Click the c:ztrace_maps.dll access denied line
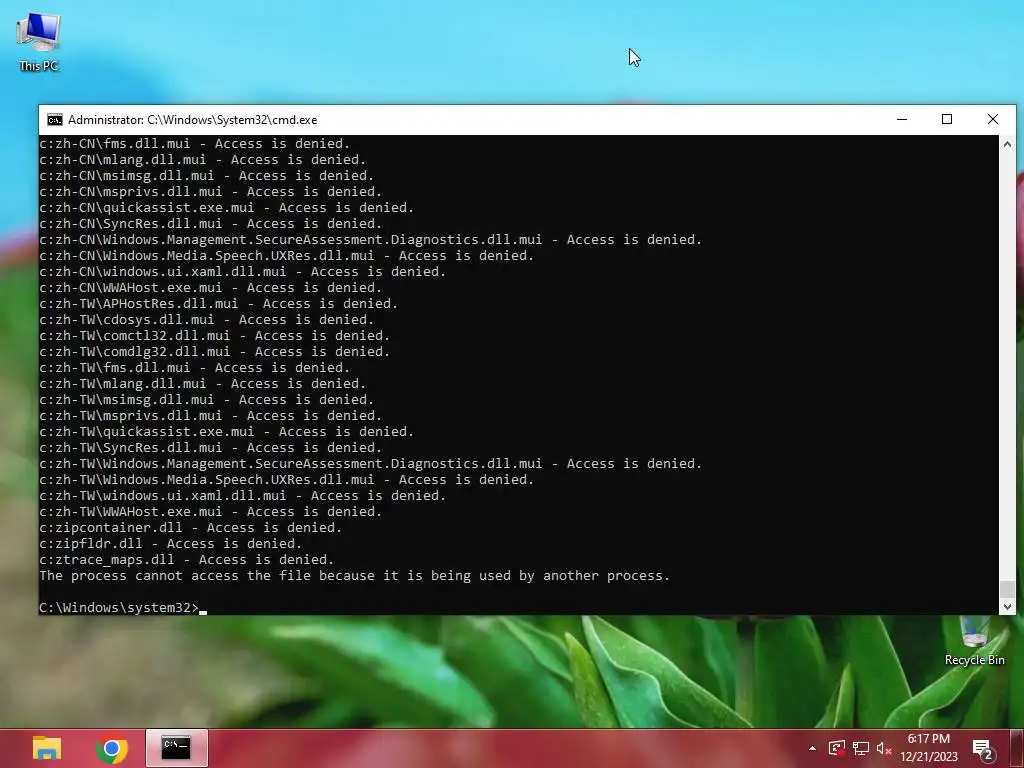Viewport: 1024px width, 768px height. pyautogui.click(x=187, y=560)
